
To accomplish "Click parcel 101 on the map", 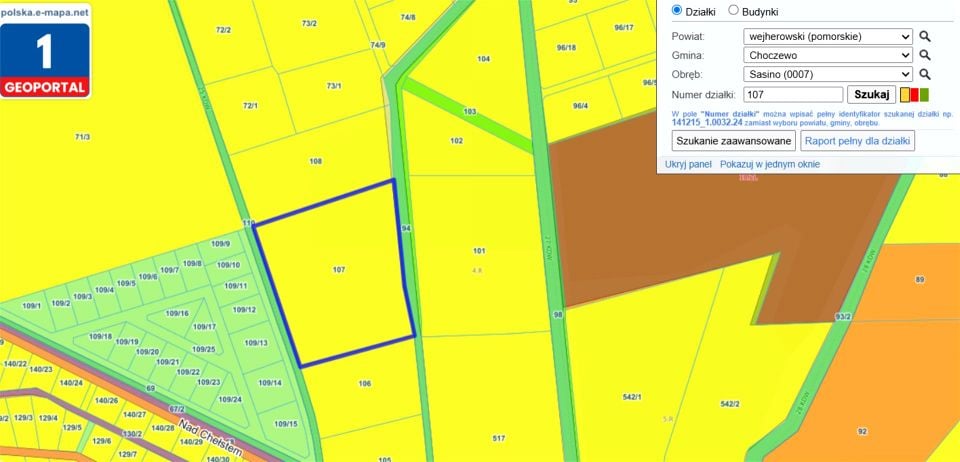I will (x=479, y=251).
